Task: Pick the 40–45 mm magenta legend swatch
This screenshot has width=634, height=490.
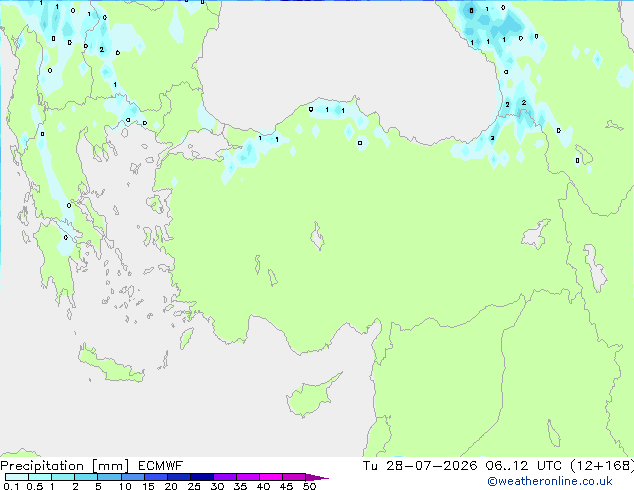Action: [x=271, y=477]
